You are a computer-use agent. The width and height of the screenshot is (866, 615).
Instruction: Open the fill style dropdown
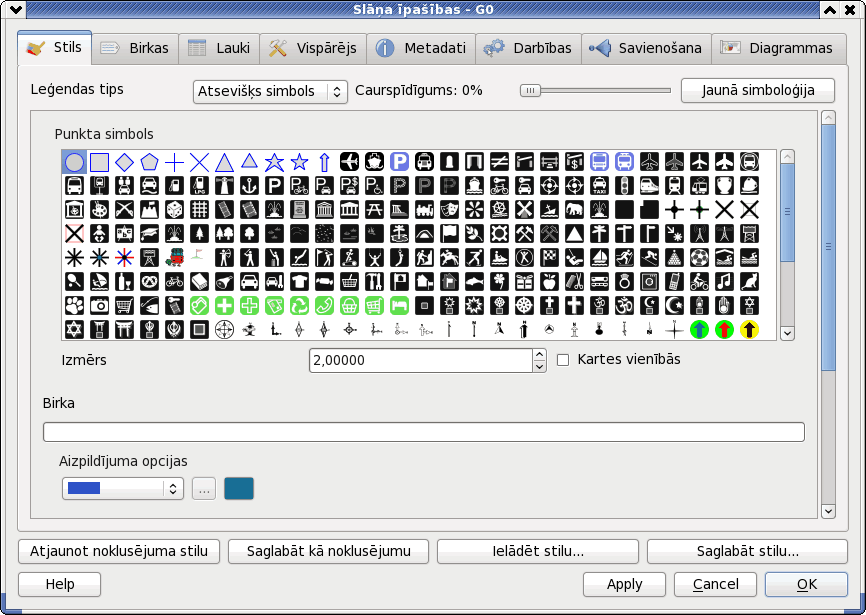click(x=123, y=489)
